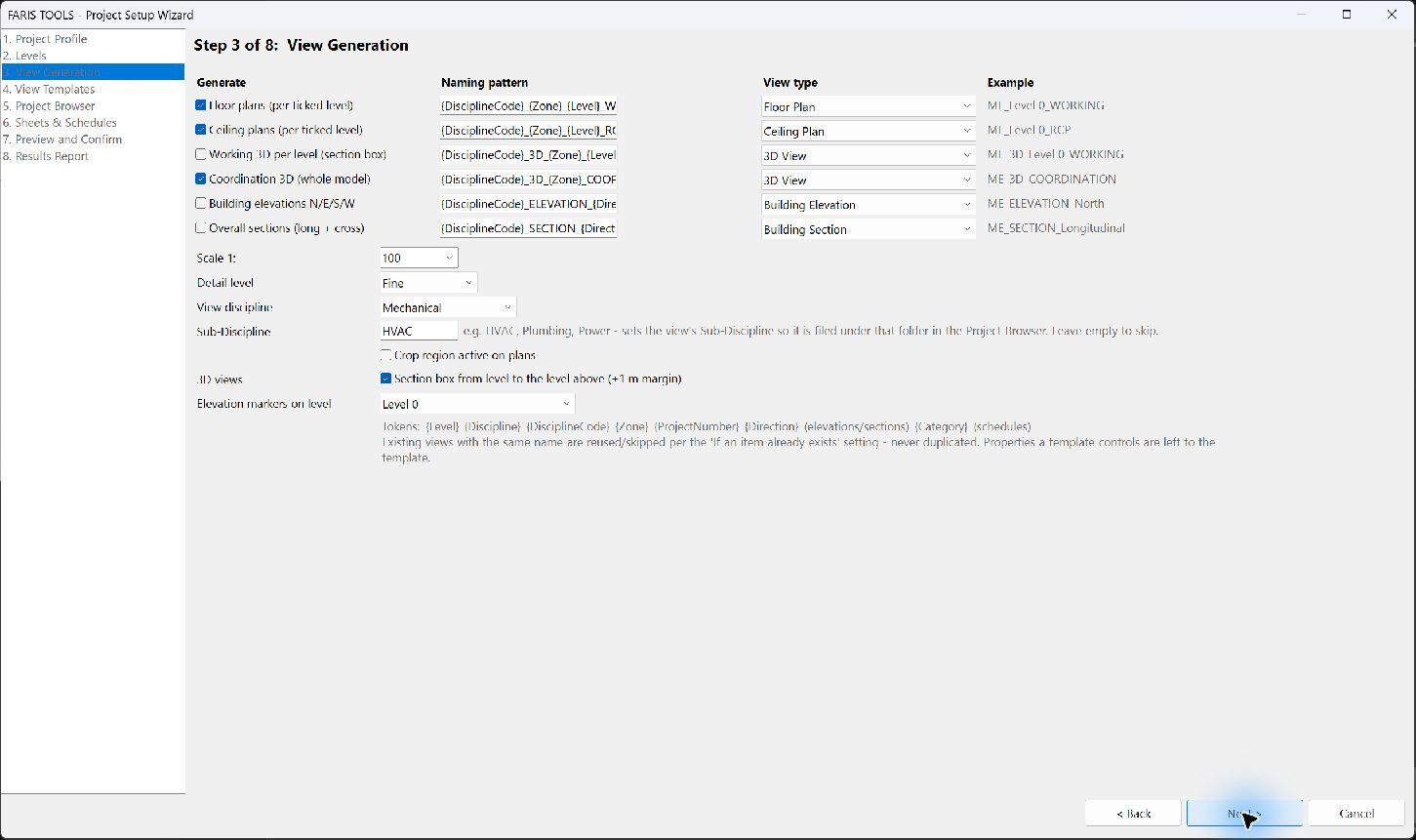Click the Elevation markers on level label
Screen dimensions: 1416x840
tap(264, 404)
